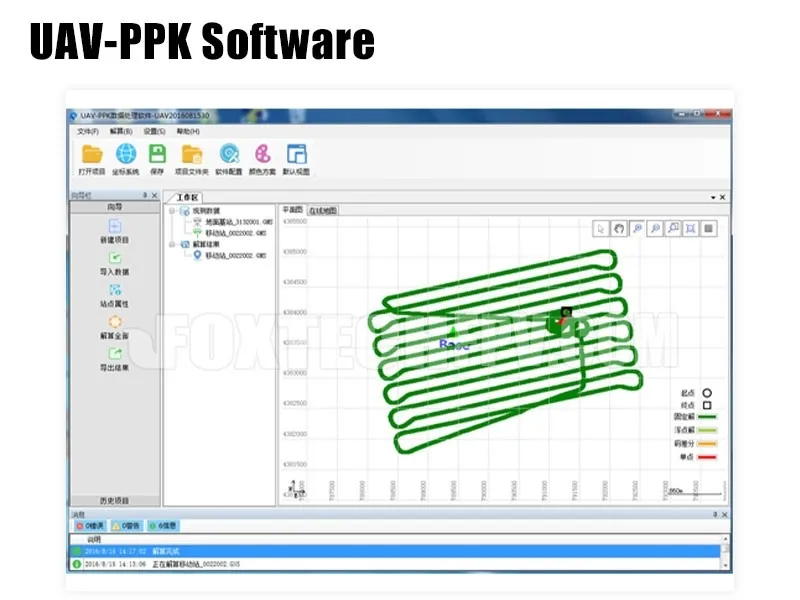Click the end-point square marker on track
Screen dimensions: 800x600
[x=566, y=311]
